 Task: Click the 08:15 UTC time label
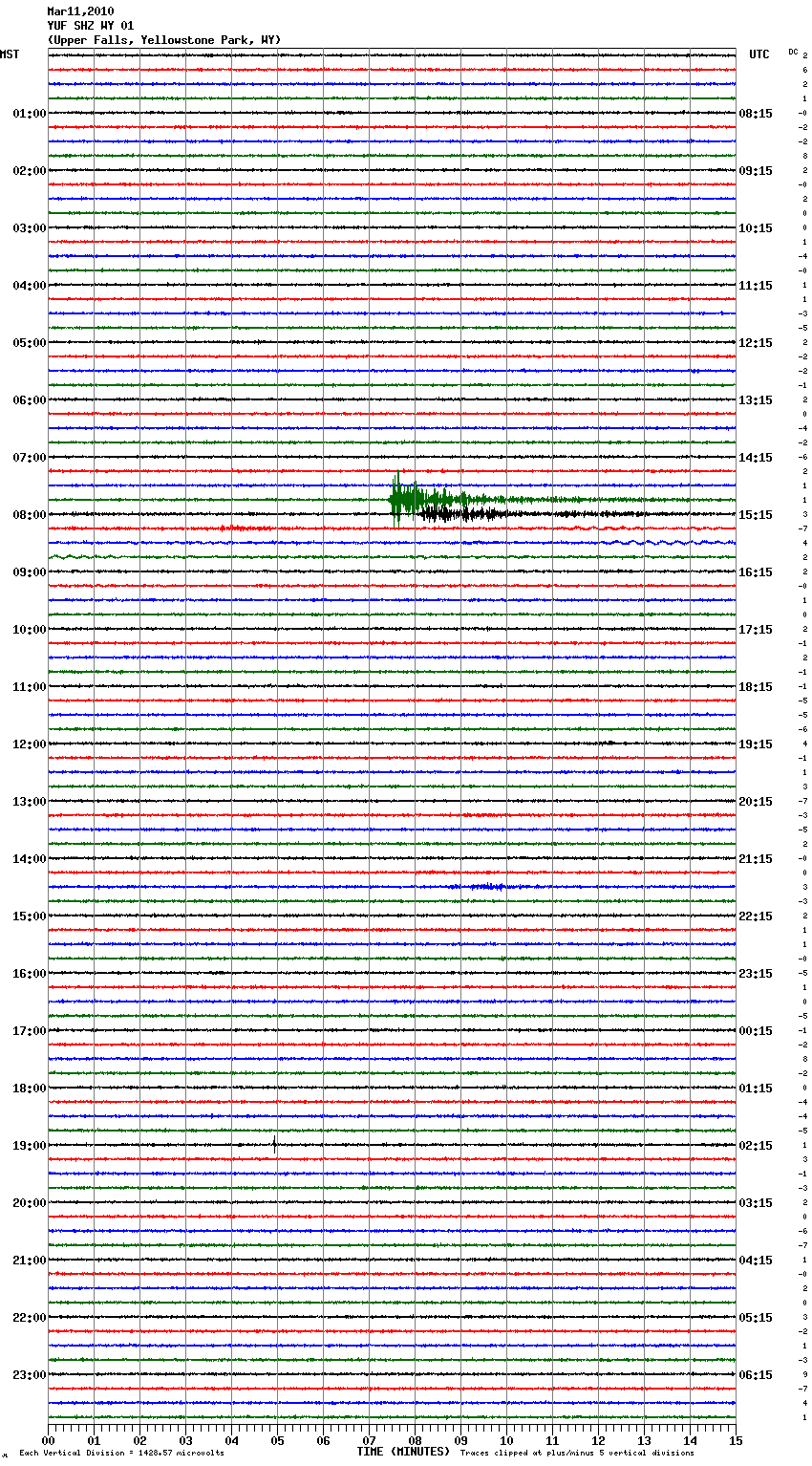click(756, 114)
